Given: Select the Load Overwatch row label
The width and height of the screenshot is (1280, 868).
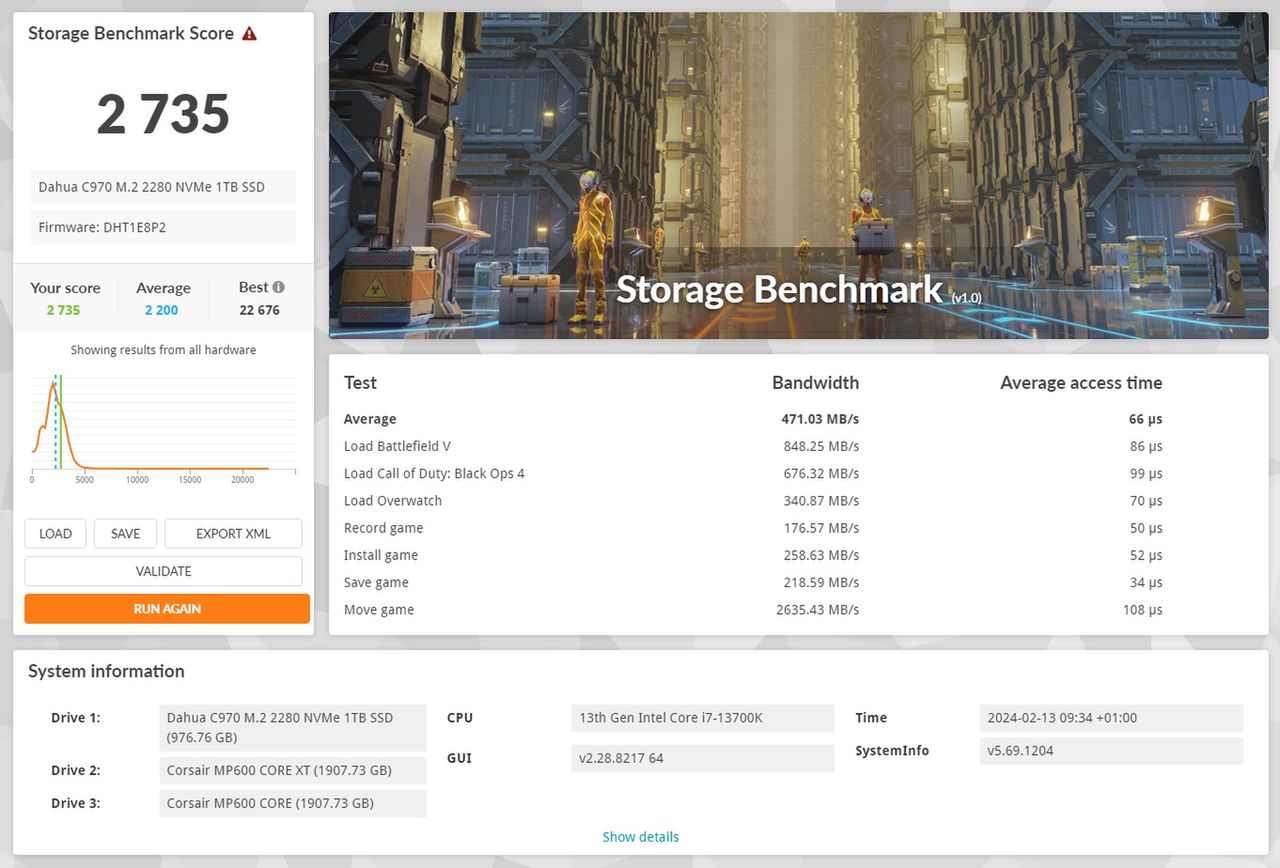Looking at the screenshot, I should (x=393, y=500).
